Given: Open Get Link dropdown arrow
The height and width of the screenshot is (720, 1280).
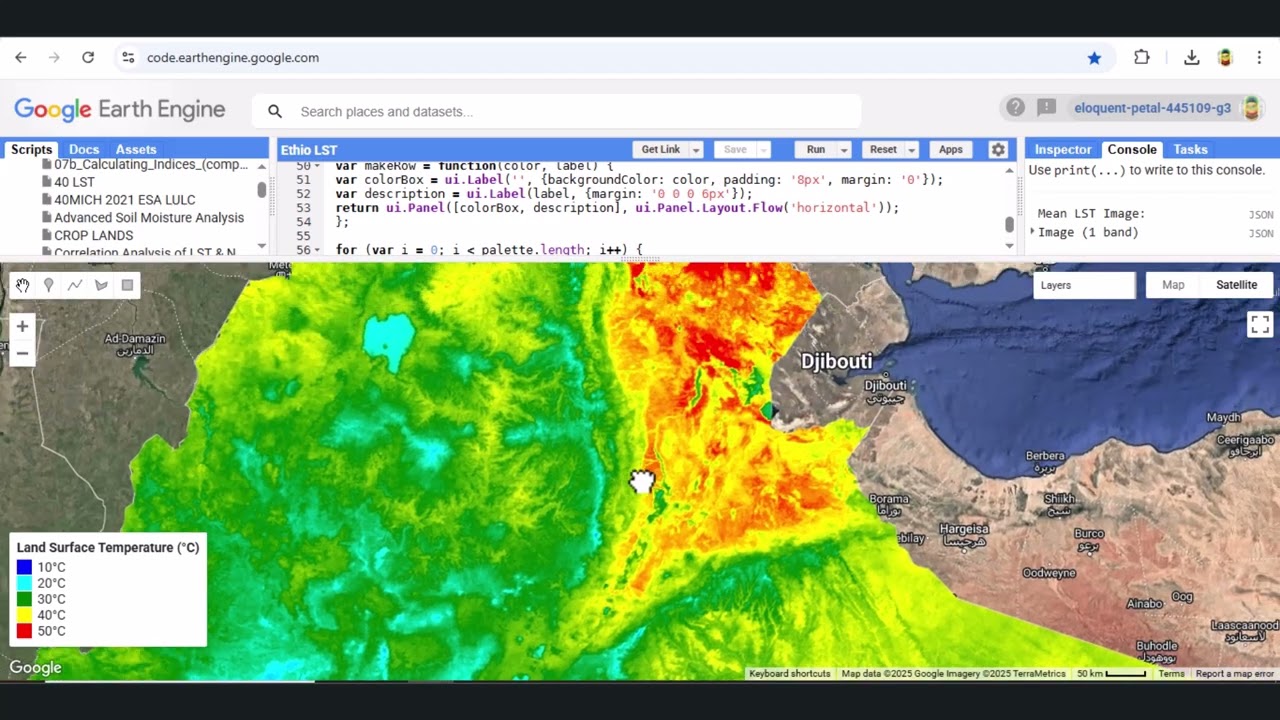Looking at the screenshot, I should 696,150.
